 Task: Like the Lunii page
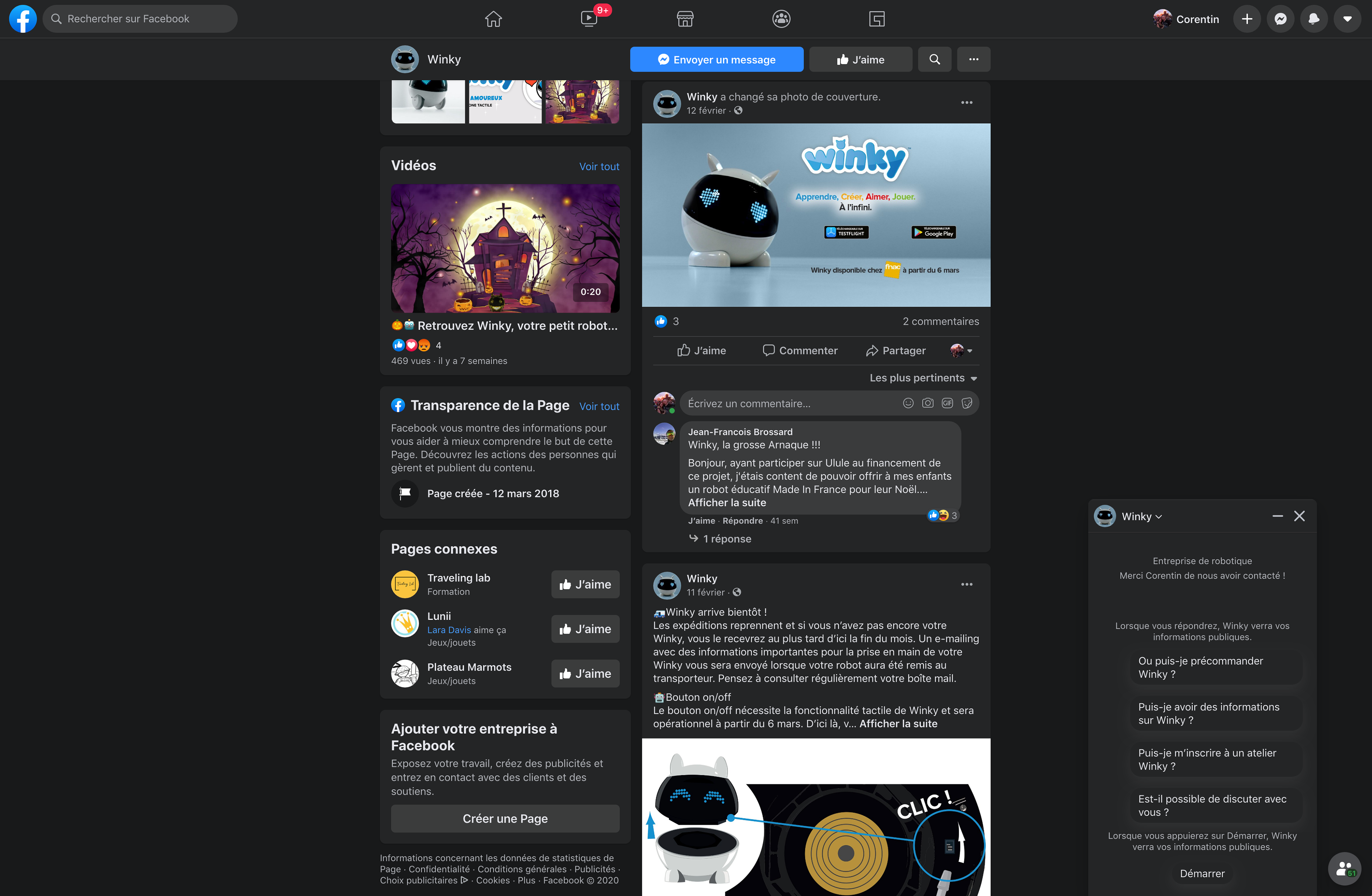(x=585, y=629)
